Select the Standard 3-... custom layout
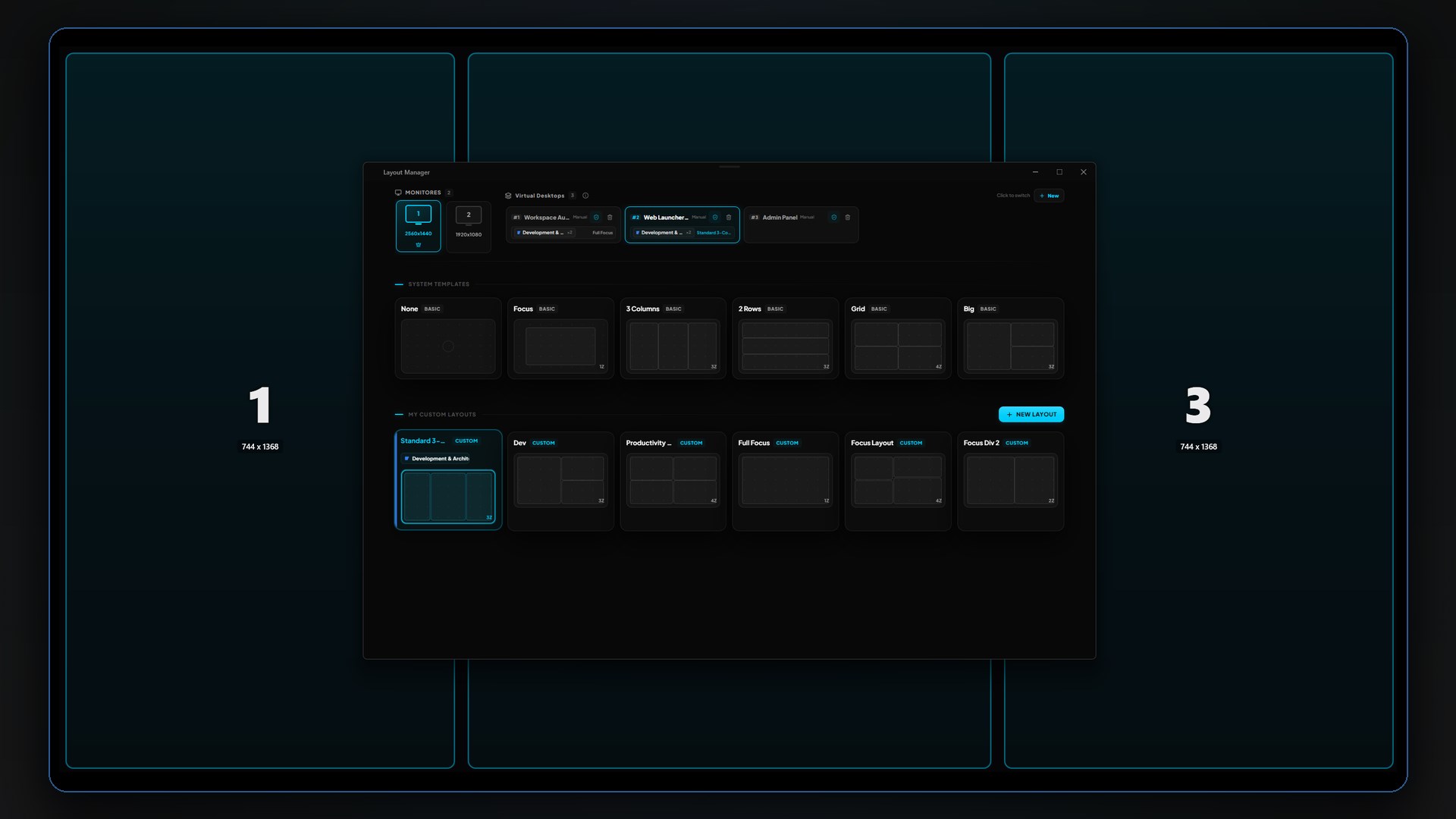 (448, 480)
